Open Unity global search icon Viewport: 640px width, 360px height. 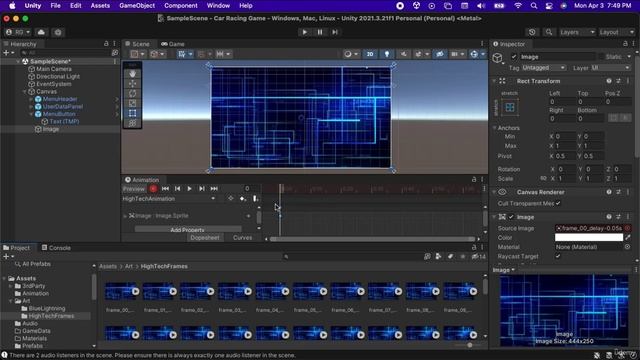[x=549, y=32]
